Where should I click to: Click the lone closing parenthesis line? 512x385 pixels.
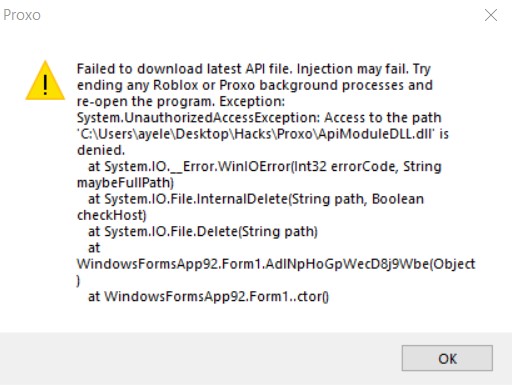78,281
